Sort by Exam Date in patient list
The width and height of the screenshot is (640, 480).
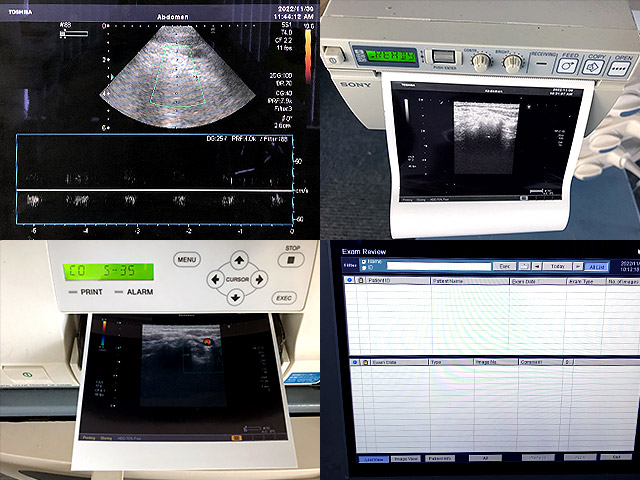pyautogui.click(x=538, y=282)
